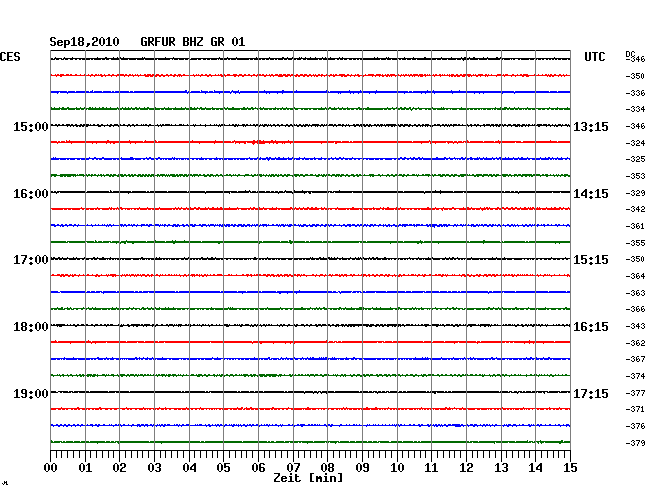650x494 pixels.
Task: Click the 13 minute axis label
Action: pos(501,468)
